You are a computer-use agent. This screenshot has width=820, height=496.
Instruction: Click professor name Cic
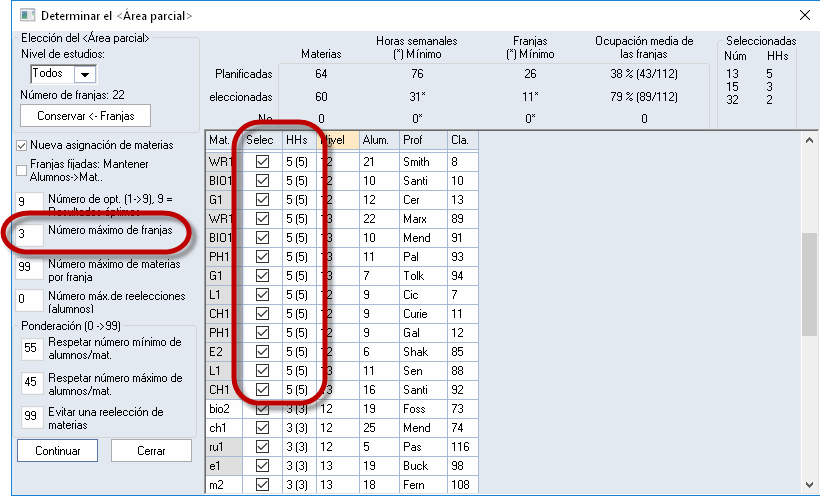click(411, 295)
